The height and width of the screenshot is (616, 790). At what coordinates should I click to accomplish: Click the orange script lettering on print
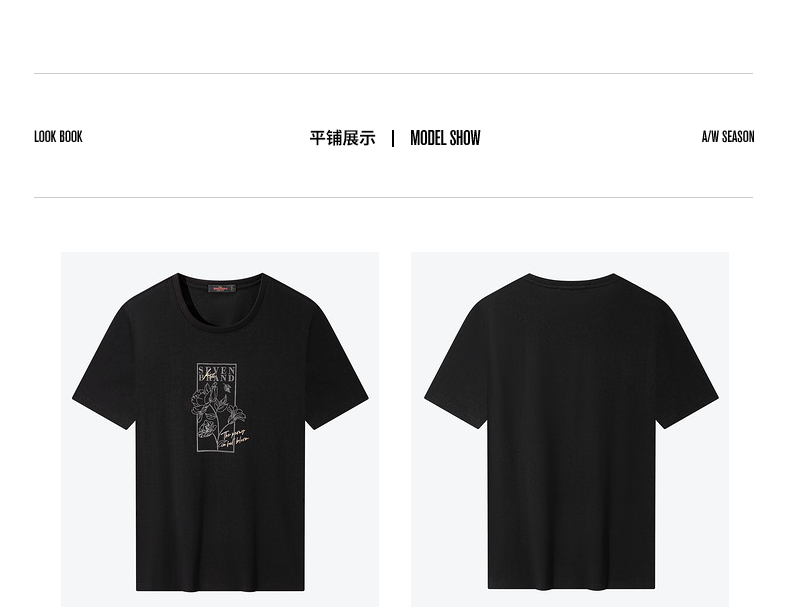pyautogui.click(x=234, y=439)
